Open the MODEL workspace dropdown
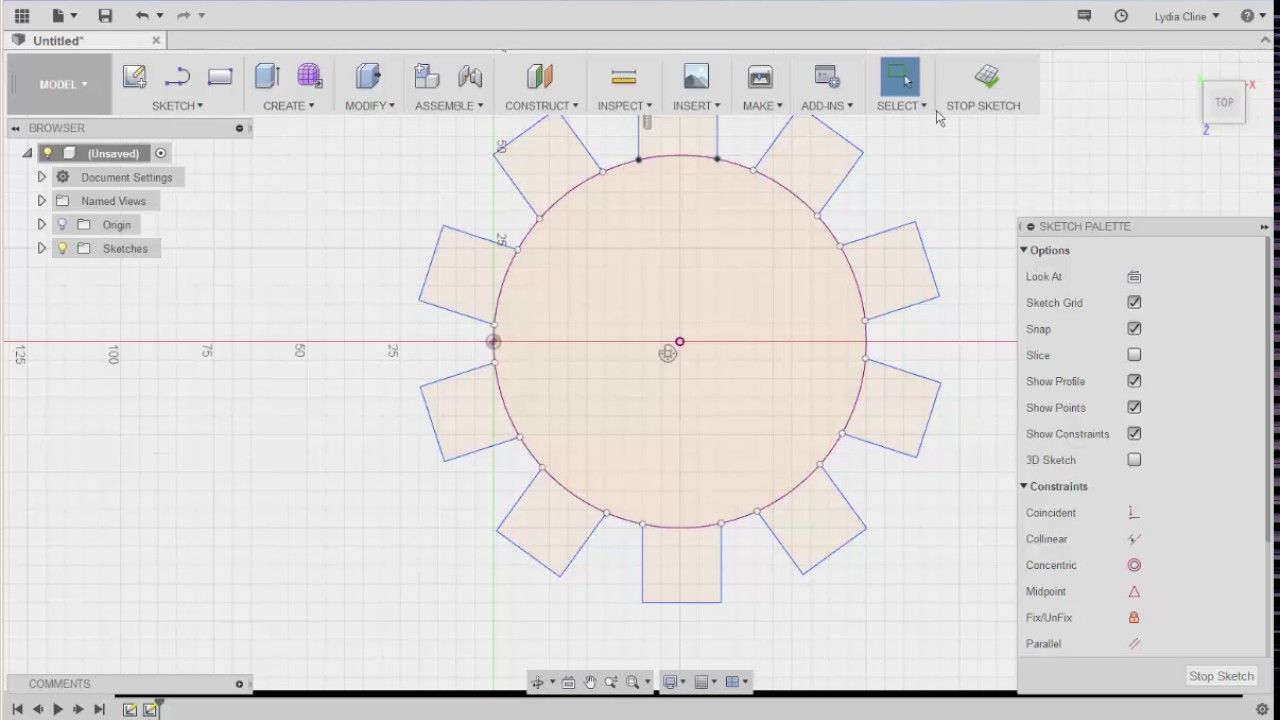This screenshot has height=720, width=1280. pyautogui.click(x=63, y=85)
